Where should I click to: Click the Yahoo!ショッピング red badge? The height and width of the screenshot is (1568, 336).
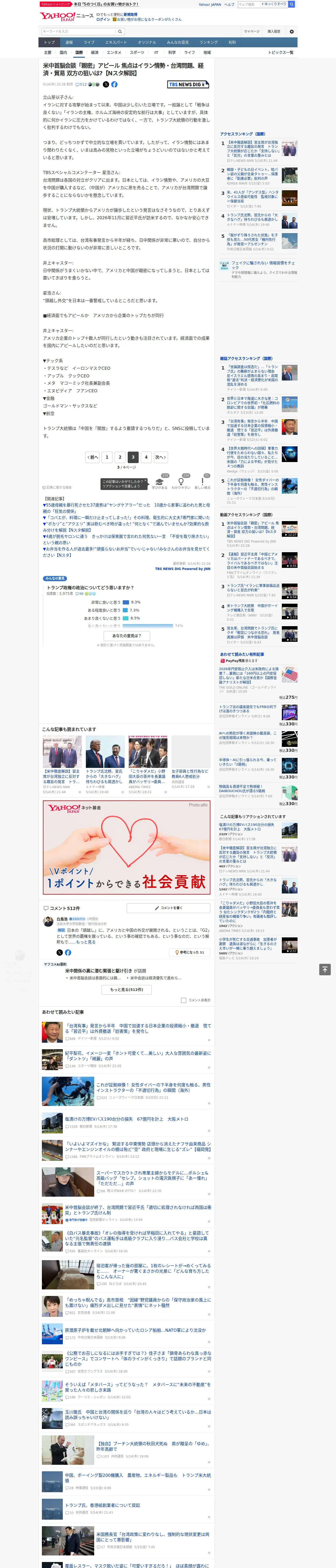55,4
